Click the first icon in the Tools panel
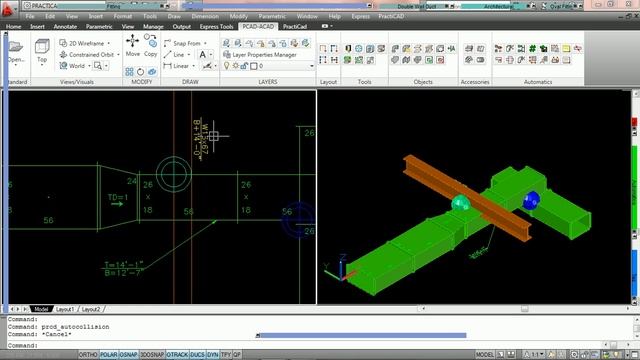Viewport: 640px width, 360px height. [x=347, y=49]
